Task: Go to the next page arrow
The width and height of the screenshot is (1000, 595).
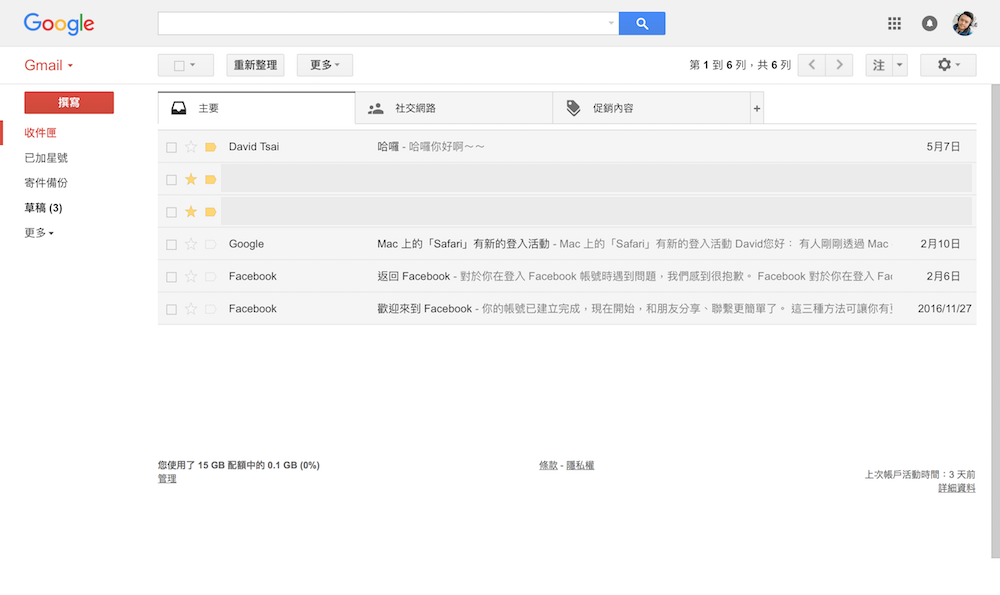Action: [839, 65]
